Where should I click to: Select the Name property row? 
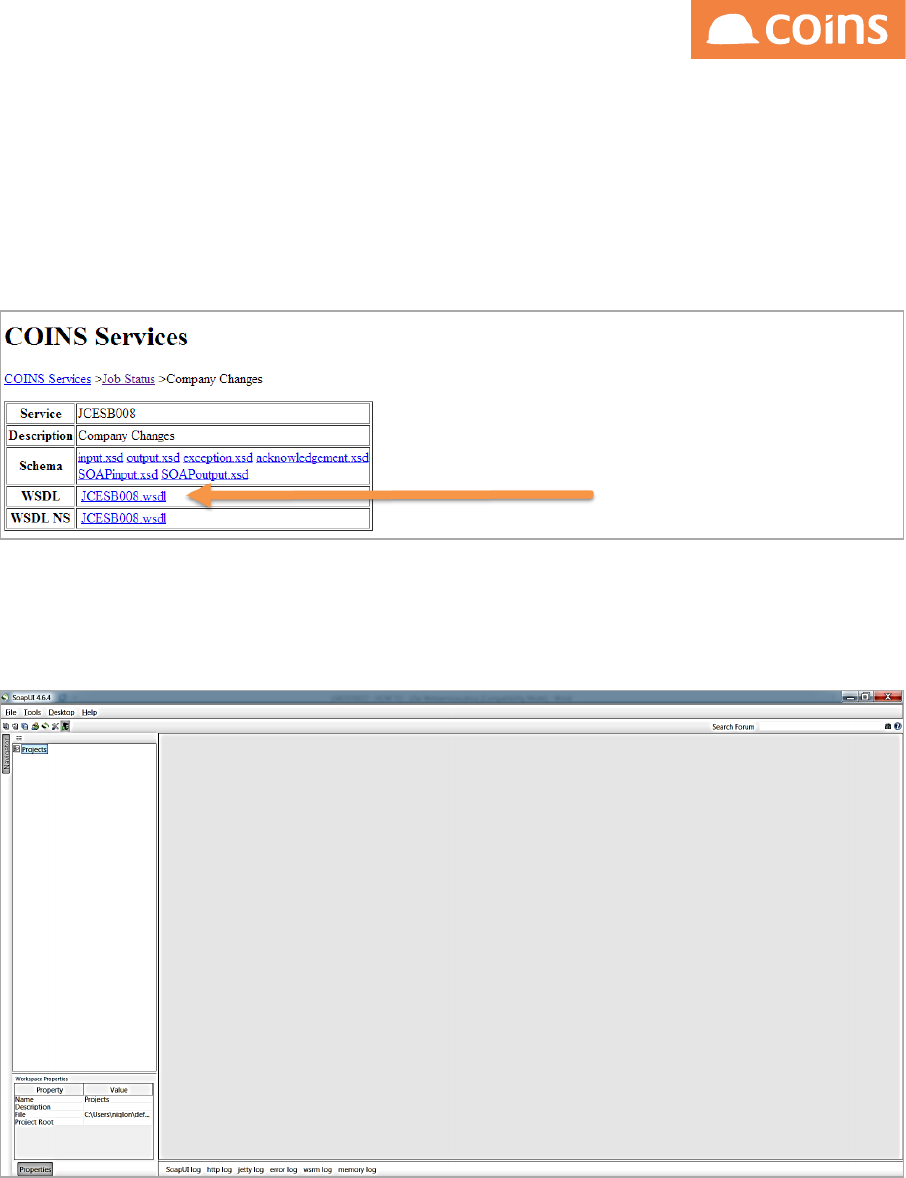click(83, 1099)
